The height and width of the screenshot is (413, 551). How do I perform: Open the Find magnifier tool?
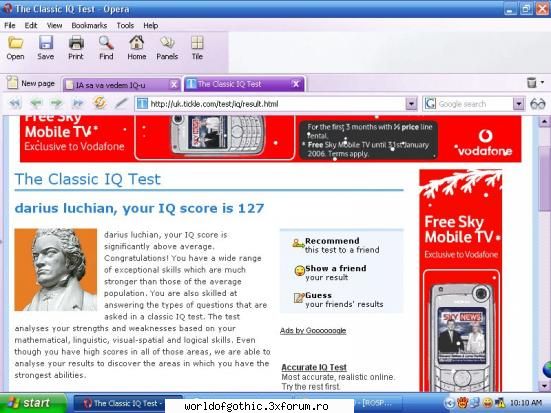click(106, 43)
